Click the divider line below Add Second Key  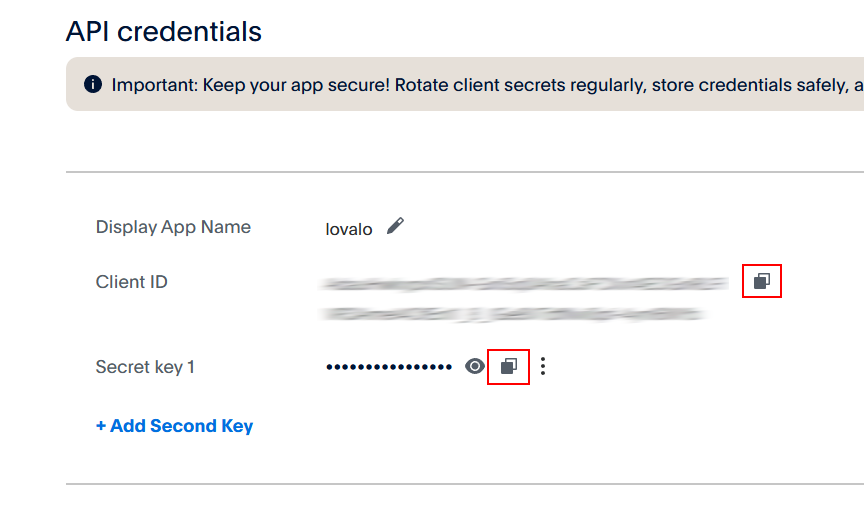pos(465,484)
